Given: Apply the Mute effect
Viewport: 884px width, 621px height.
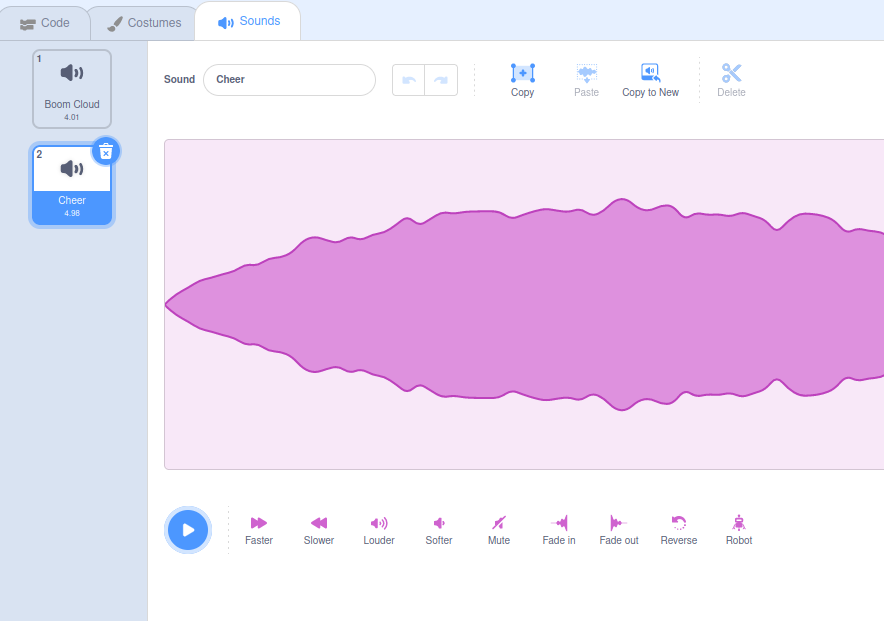Looking at the screenshot, I should coord(498,528).
